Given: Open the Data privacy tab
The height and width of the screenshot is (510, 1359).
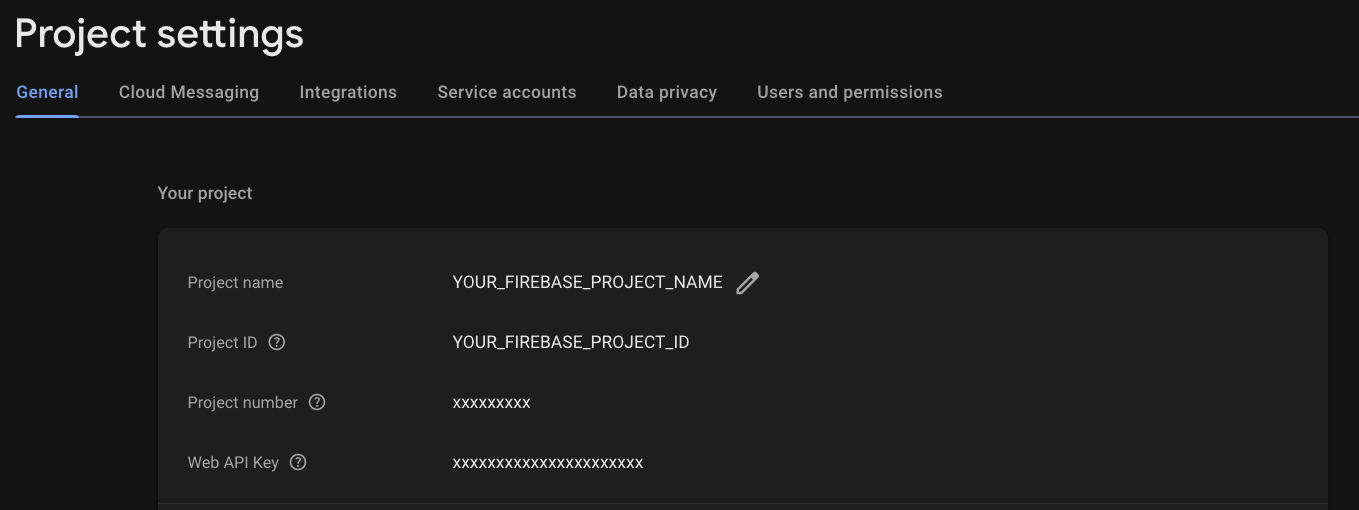Looking at the screenshot, I should [x=667, y=92].
